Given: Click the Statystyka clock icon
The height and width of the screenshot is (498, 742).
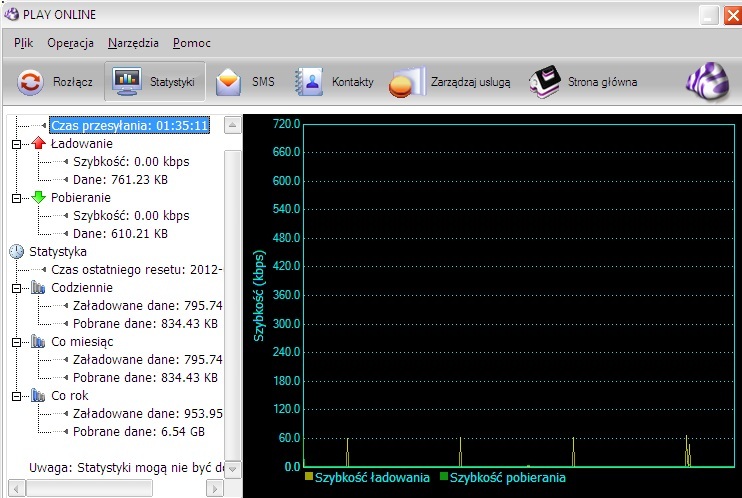Looking at the screenshot, I should tap(17, 251).
